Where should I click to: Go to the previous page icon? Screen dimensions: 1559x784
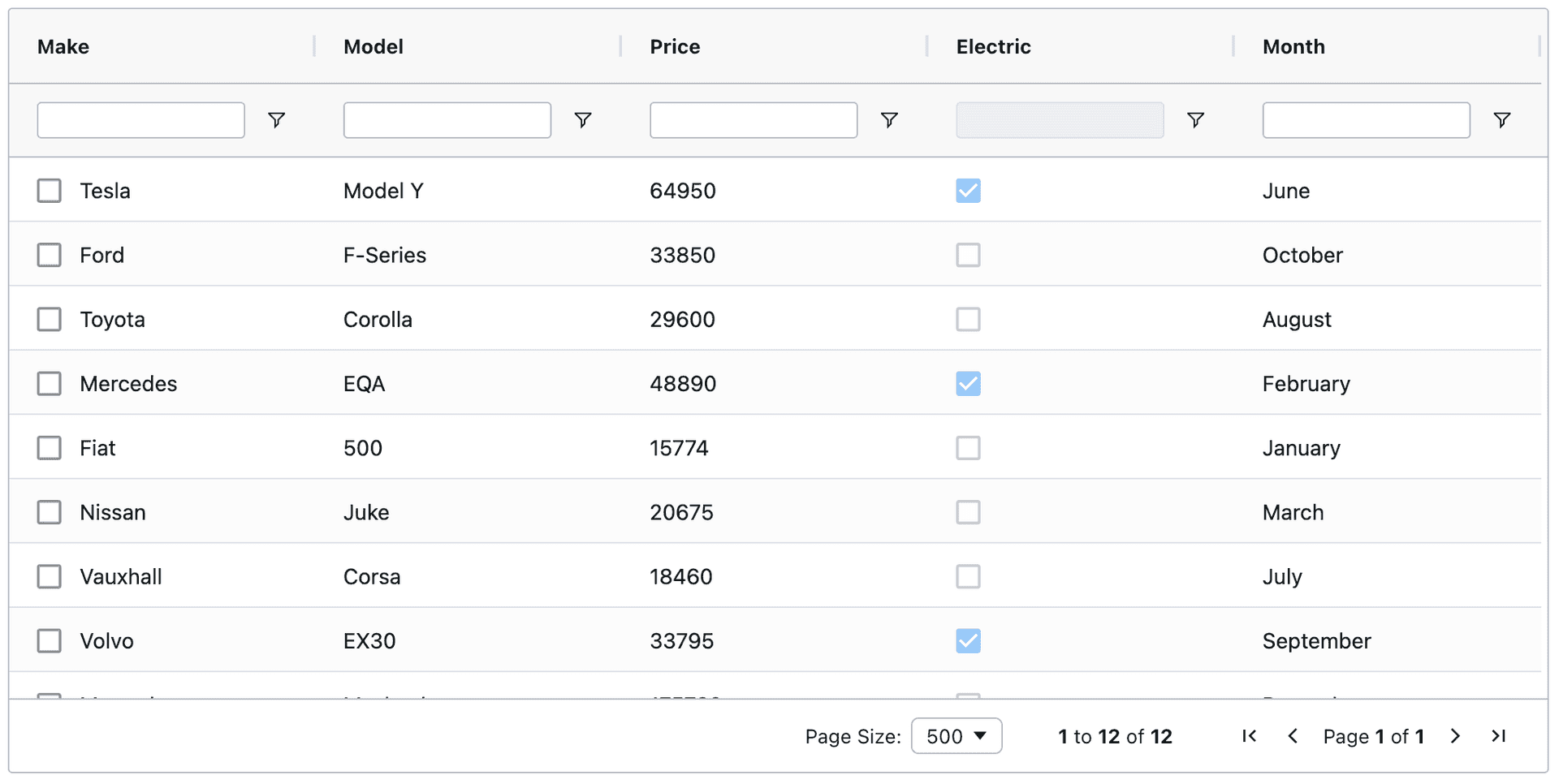(x=1293, y=736)
